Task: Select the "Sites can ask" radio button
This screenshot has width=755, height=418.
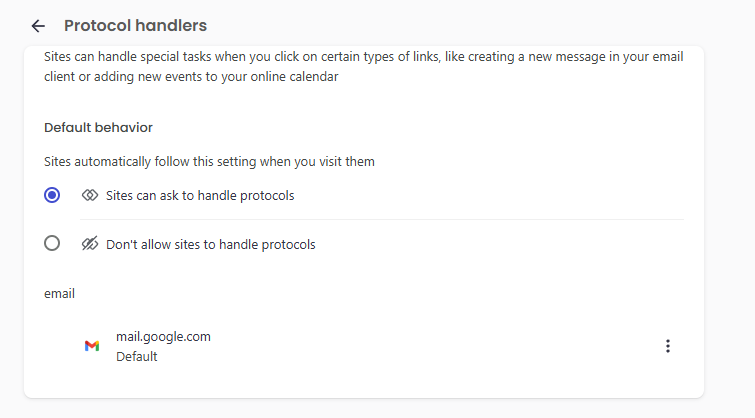Action: 53,196
